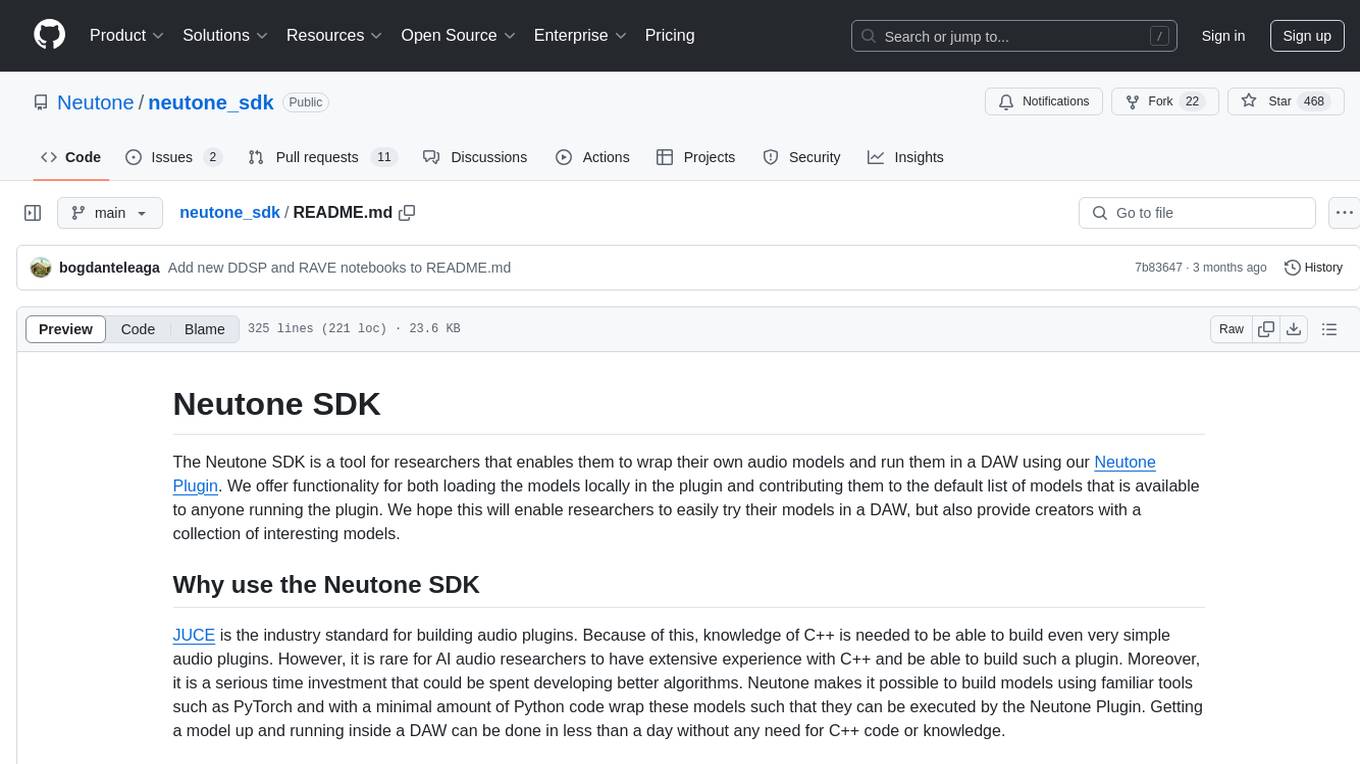The height and width of the screenshot is (764, 1360).
Task: Open bogdanteleaga's avatar
Action: pyautogui.click(x=41, y=267)
